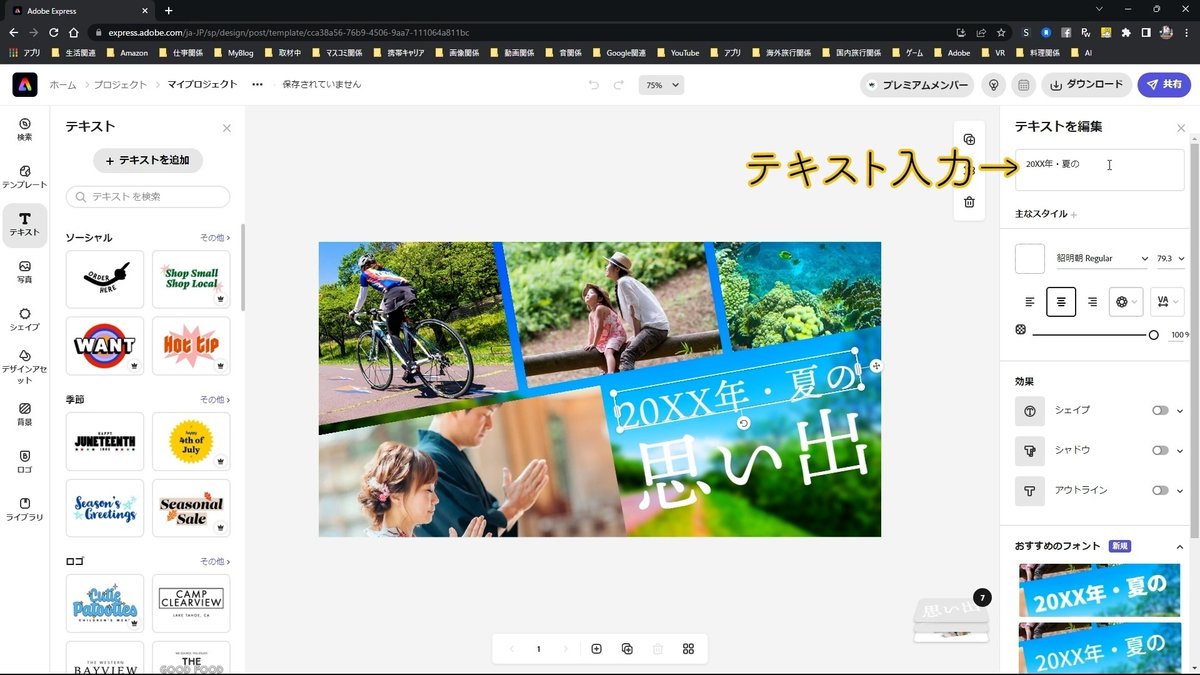Open the 写真 photos panel
The image size is (1200, 675).
(x=25, y=272)
